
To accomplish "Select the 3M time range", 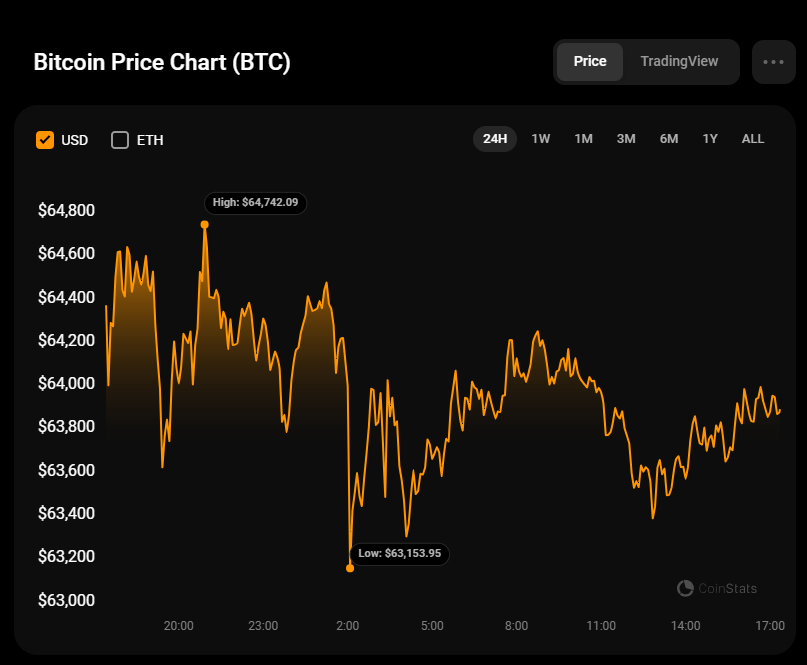I will [626, 139].
